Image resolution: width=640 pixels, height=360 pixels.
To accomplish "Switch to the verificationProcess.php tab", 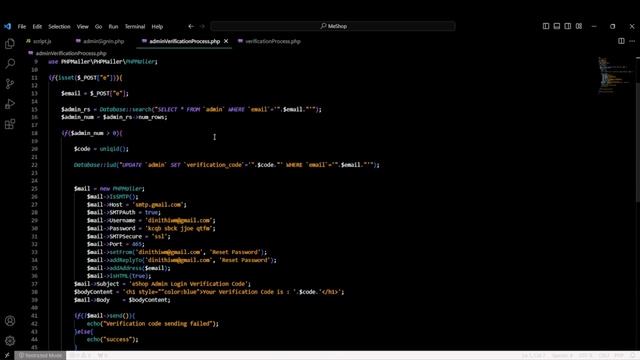I will pyautogui.click(x=269, y=41).
